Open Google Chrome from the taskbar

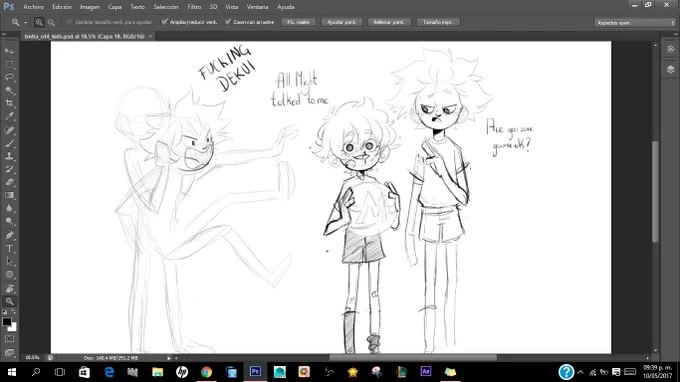pyautogui.click(x=206, y=372)
